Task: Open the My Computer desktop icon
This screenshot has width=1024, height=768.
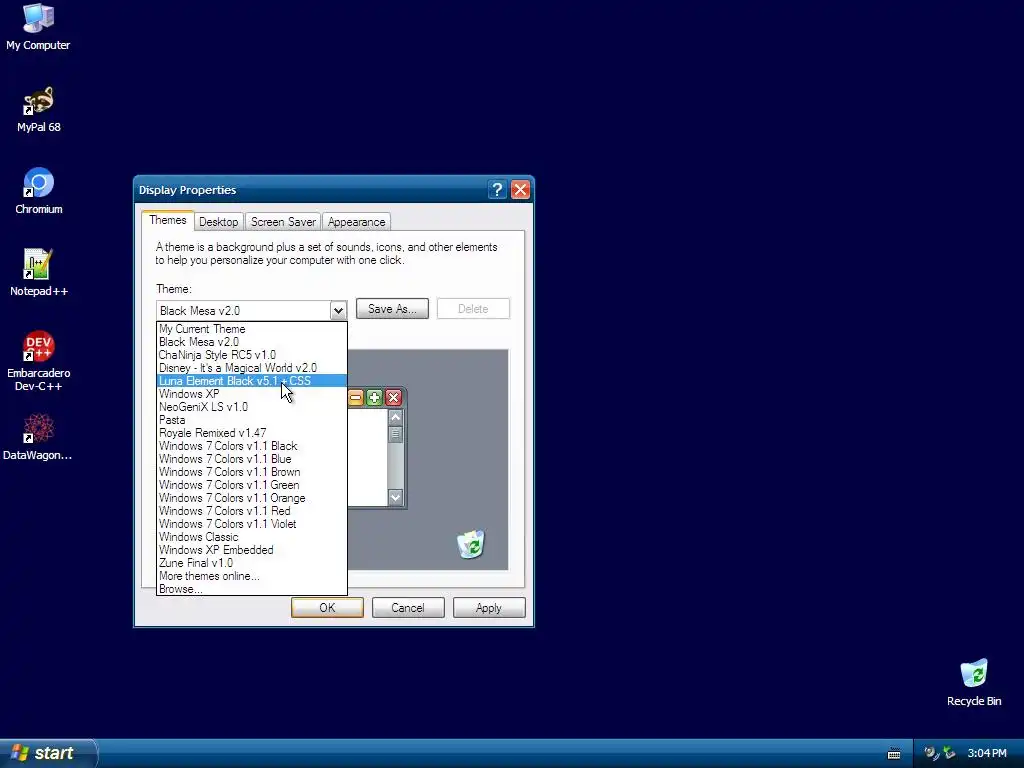Action: pyautogui.click(x=38, y=27)
